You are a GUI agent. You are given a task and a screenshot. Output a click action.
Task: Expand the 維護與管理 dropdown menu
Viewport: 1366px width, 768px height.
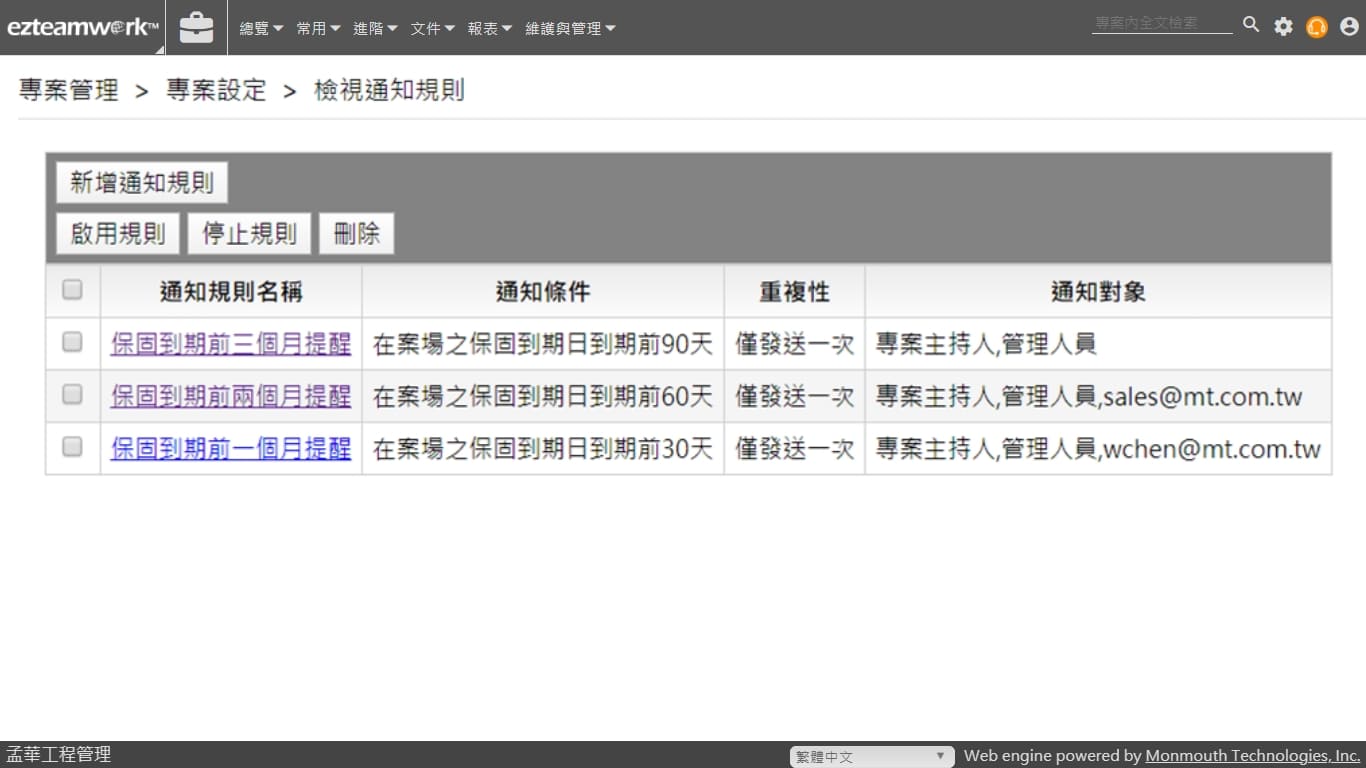coord(570,29)
